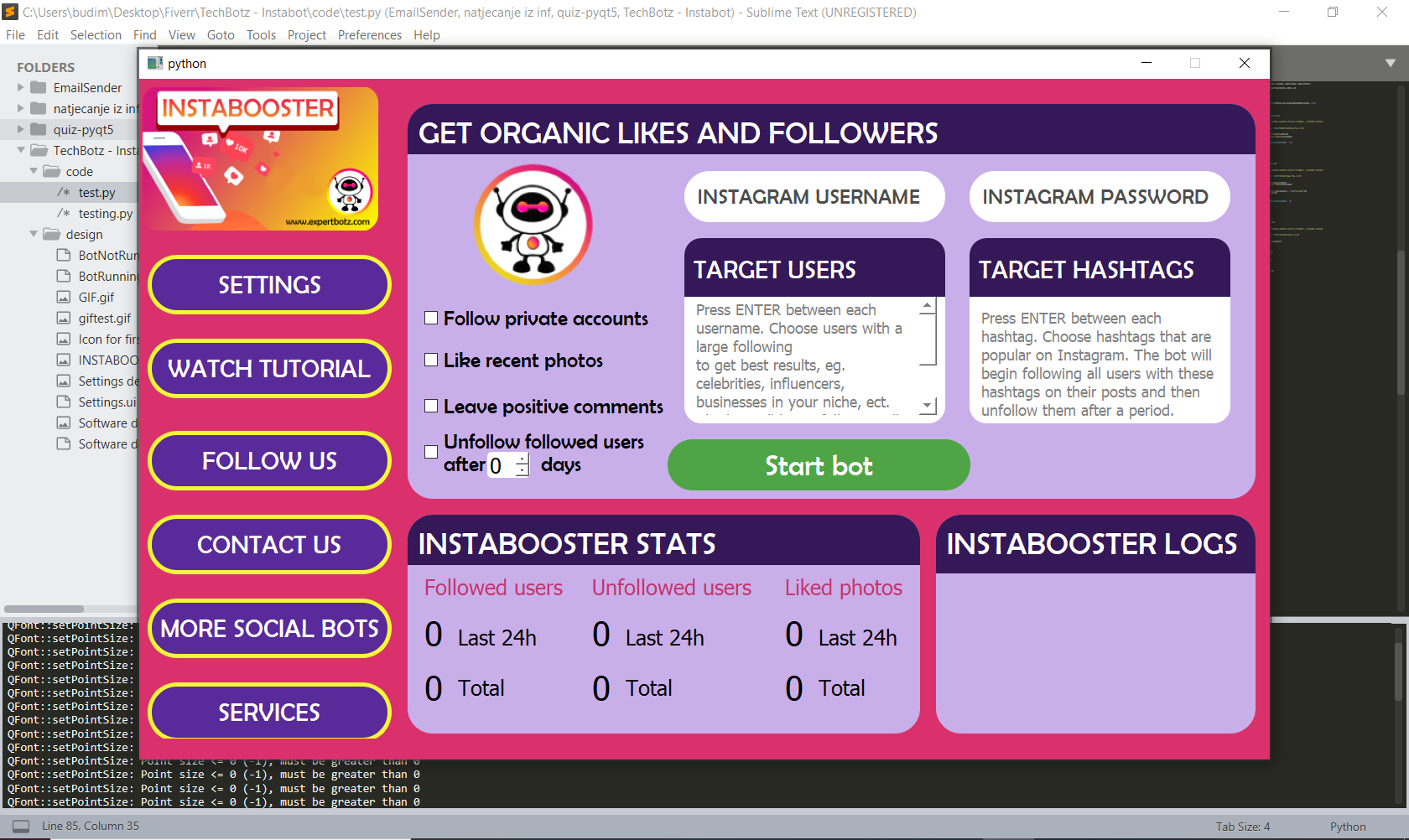1409x840 pixels.
Task: Expand the EmailSender folder
Action: tap(21, 87)
